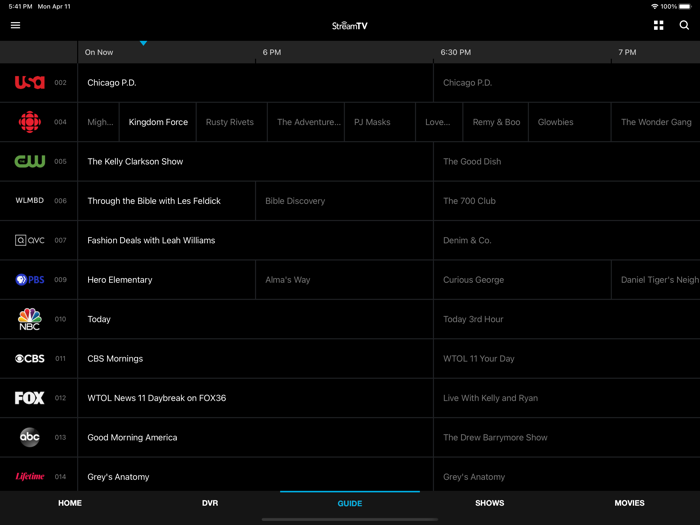This screenshot has width=700, height=525.
Task: Click the 7 PM time header
Action: point(627,52)
